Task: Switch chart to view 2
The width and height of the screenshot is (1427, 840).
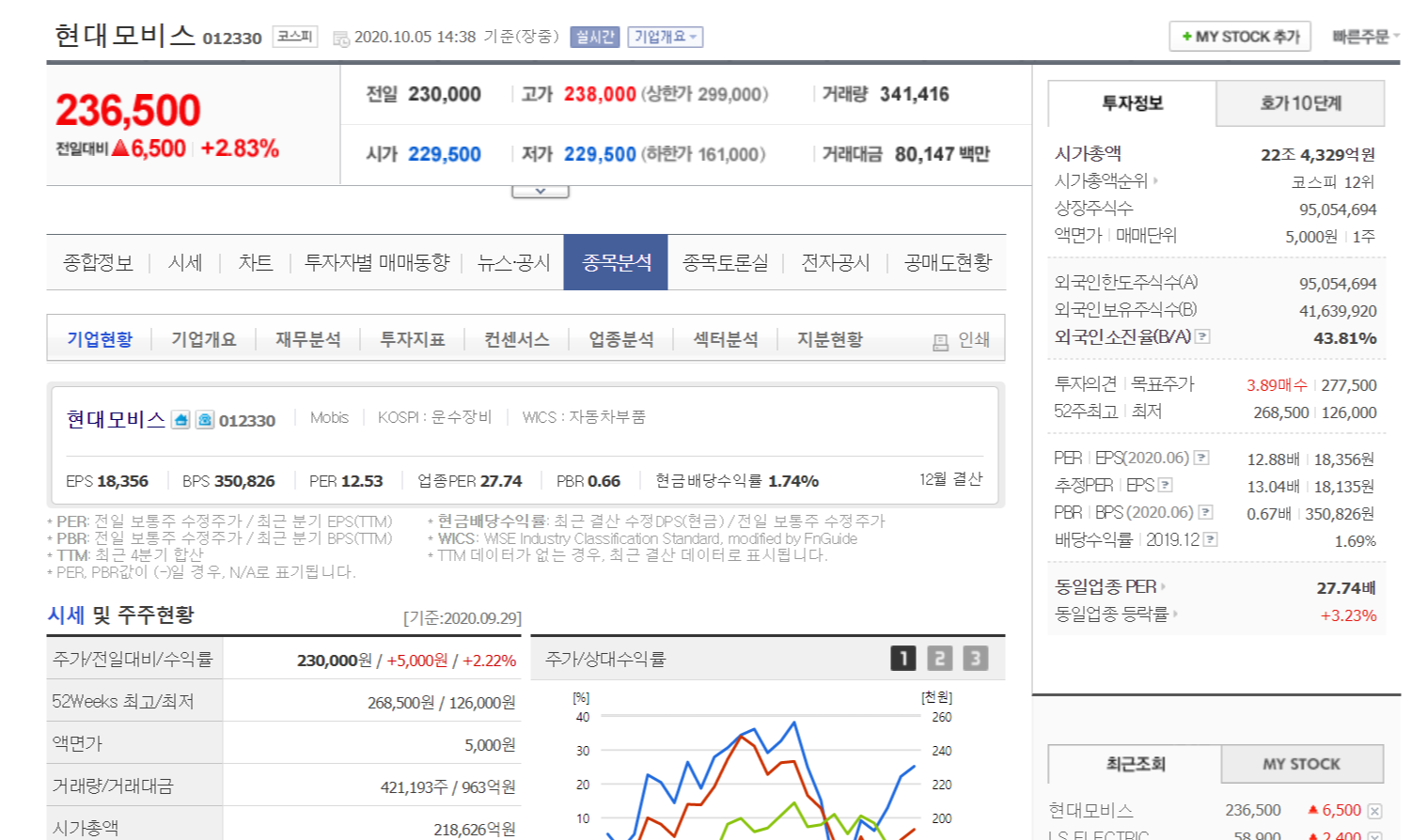Action: [939, 658]
